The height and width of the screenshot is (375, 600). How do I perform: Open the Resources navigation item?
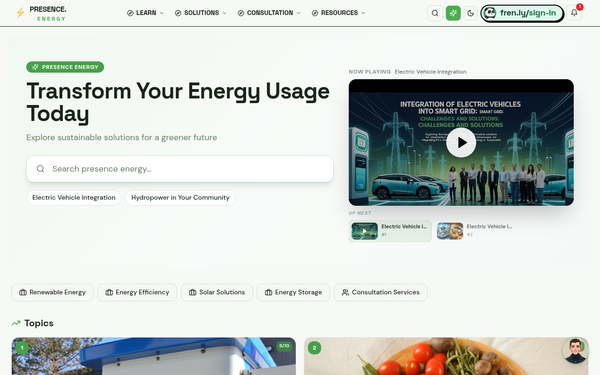339,13
